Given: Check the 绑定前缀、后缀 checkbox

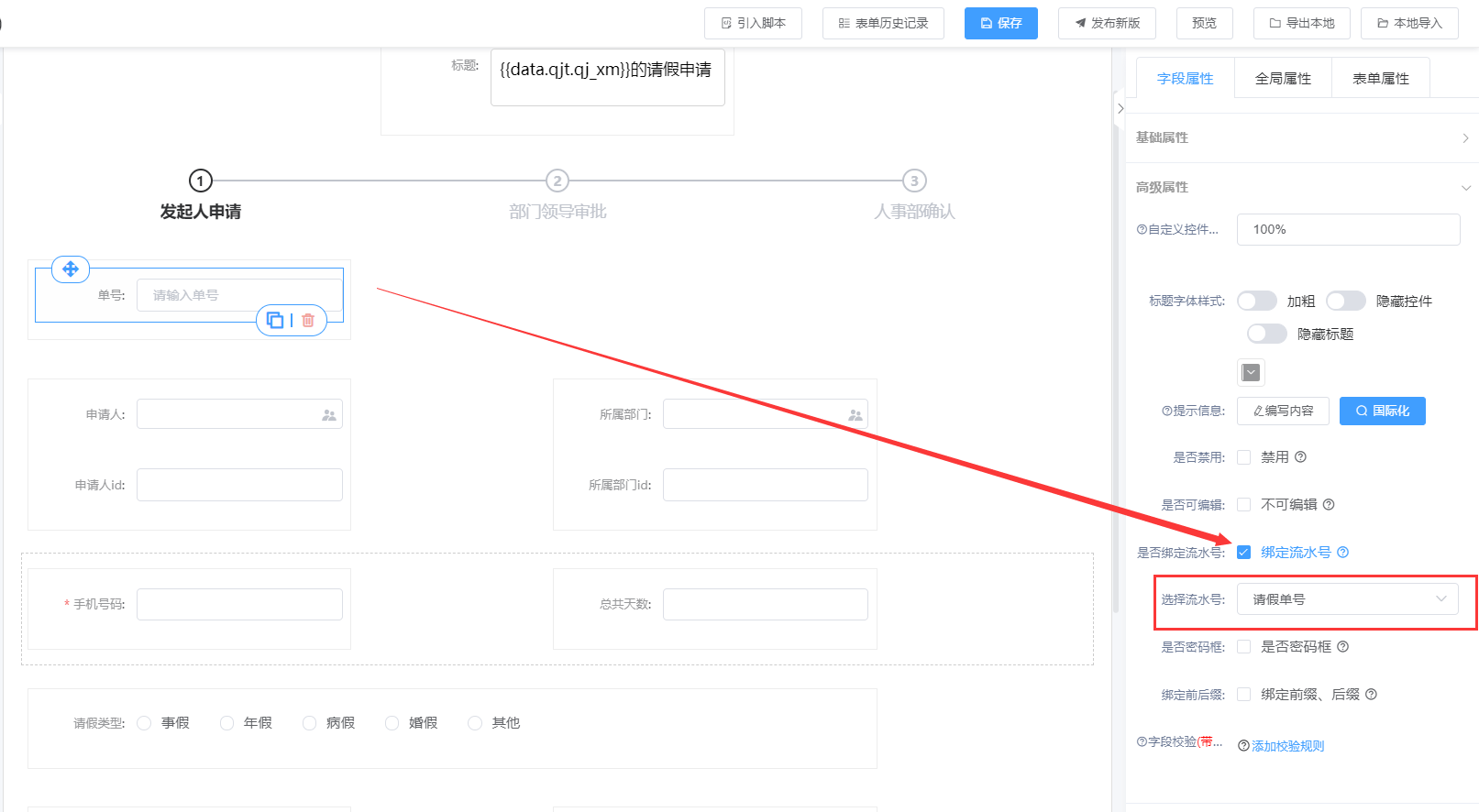Looking at the screenshot, I should click(x=1244, y=695).
